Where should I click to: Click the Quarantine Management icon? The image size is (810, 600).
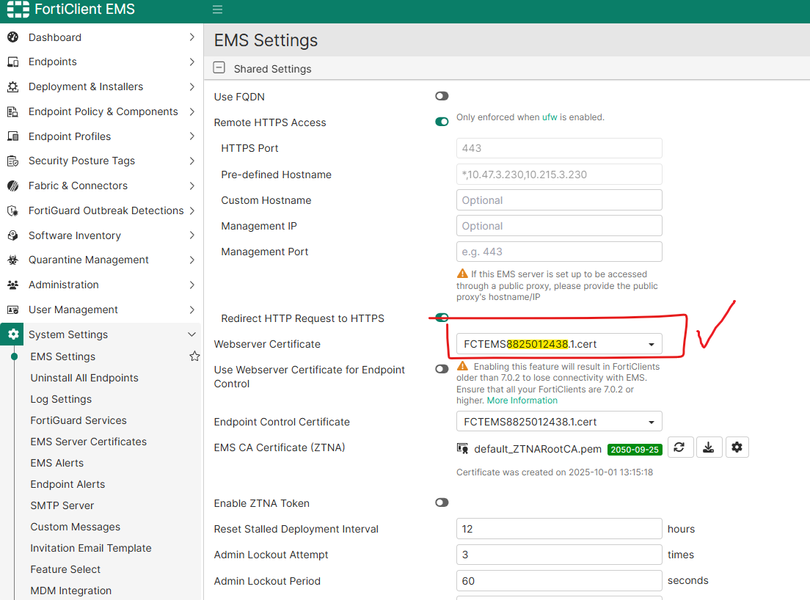pyautogui.click(x=13, y=260)
